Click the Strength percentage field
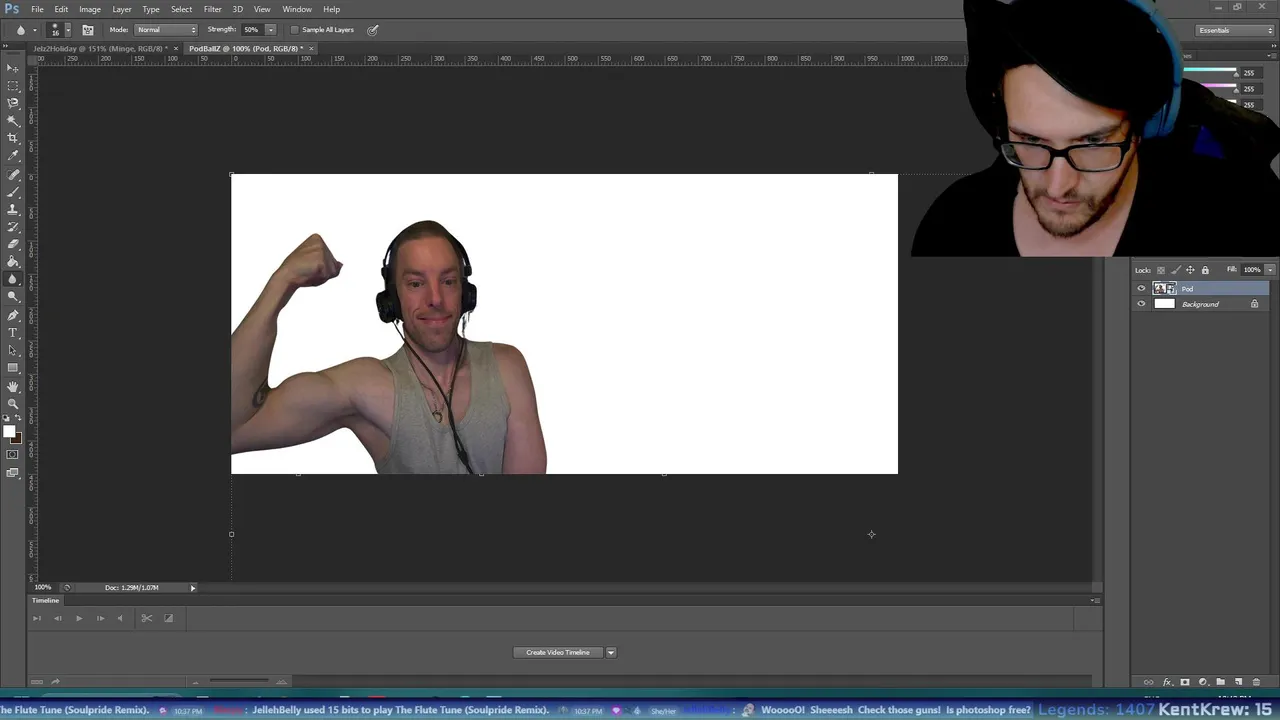 251,30
